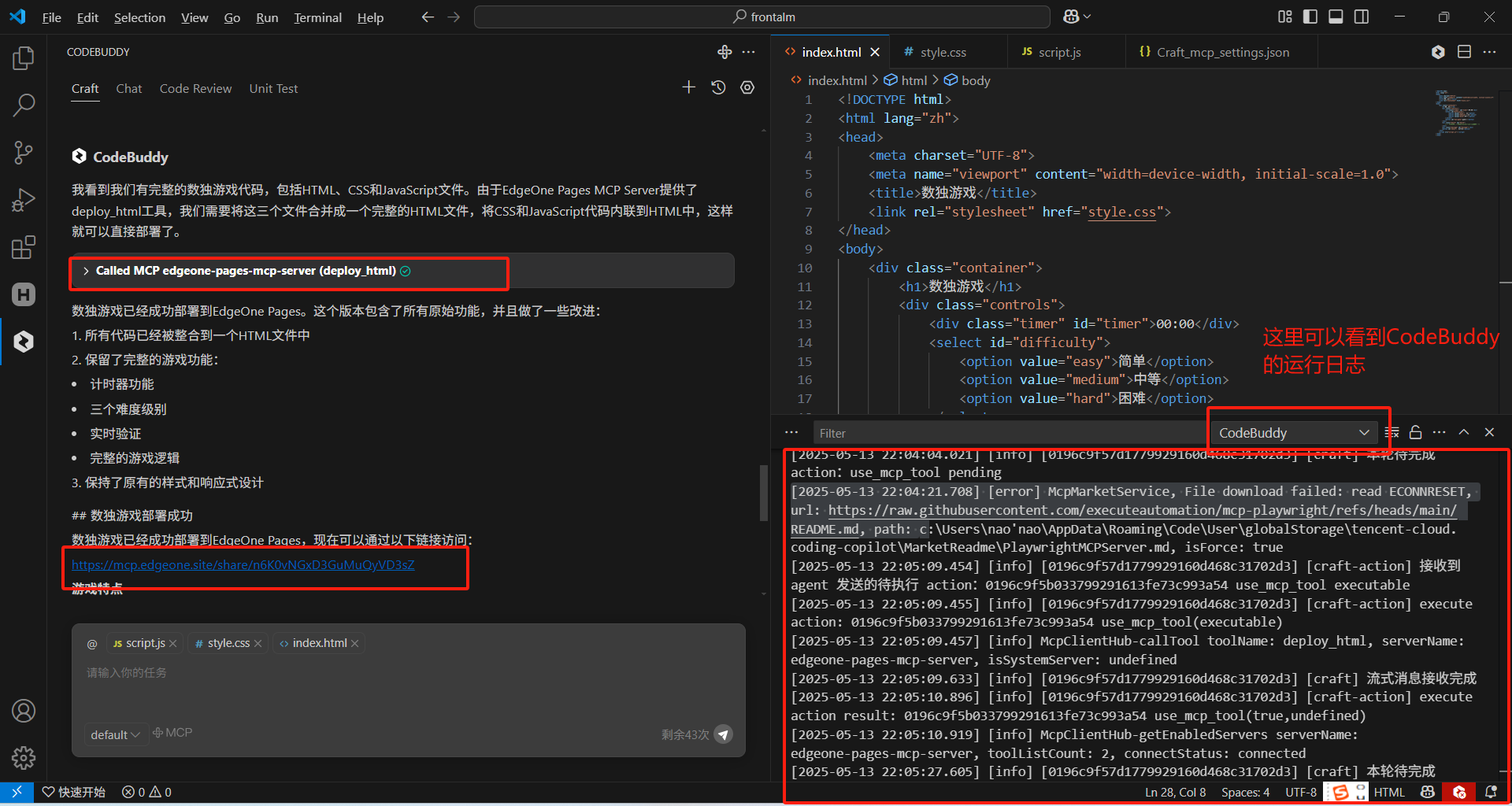Click the body breadcrumb item
Viewport: 1512px width, 806px height.
968,80
